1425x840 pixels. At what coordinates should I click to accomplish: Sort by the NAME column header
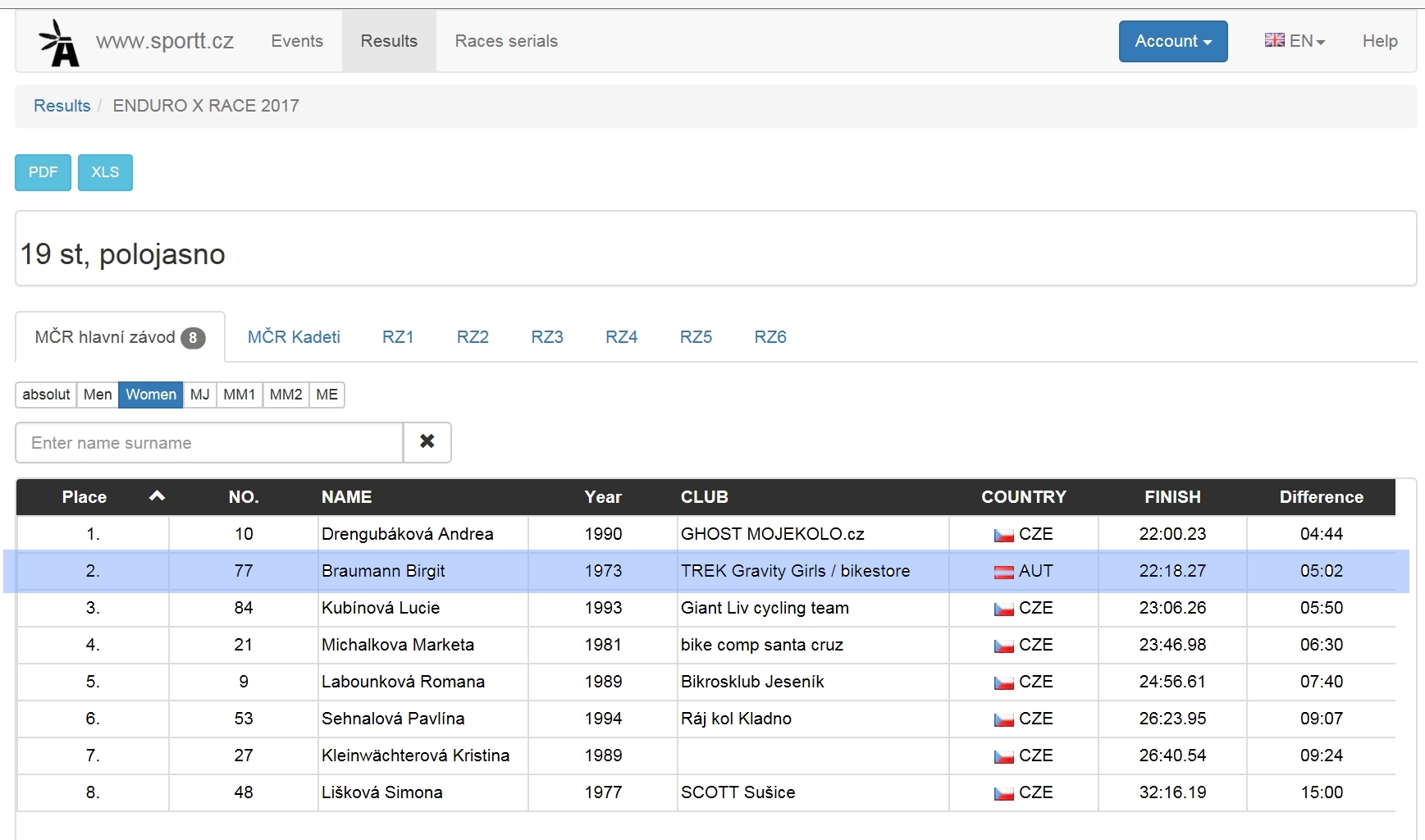click(x=346, y=497)
